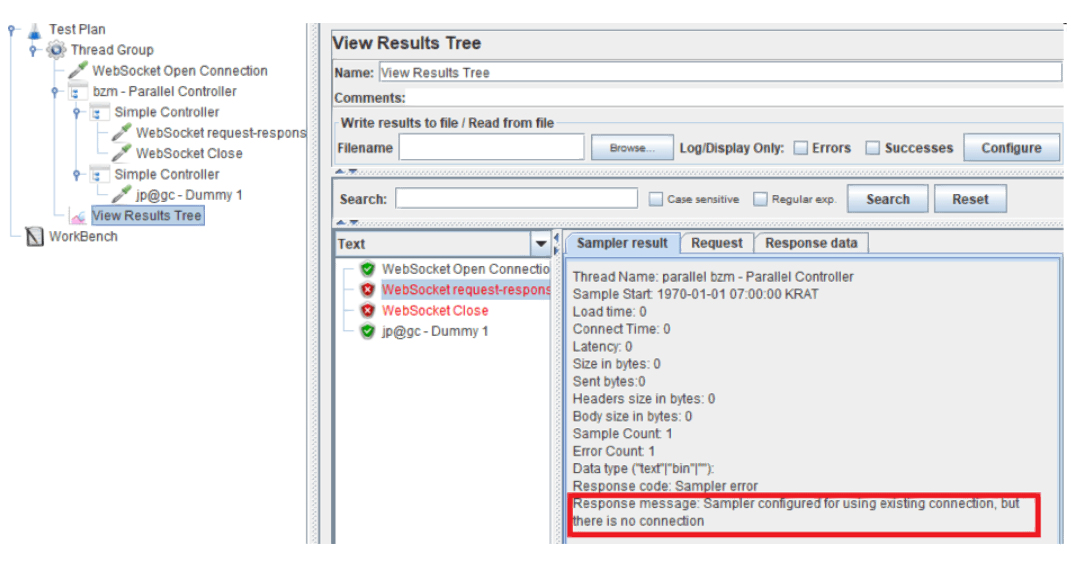
Task: Collapse the Test Plan tree node
Action: (x=12, y=30)
